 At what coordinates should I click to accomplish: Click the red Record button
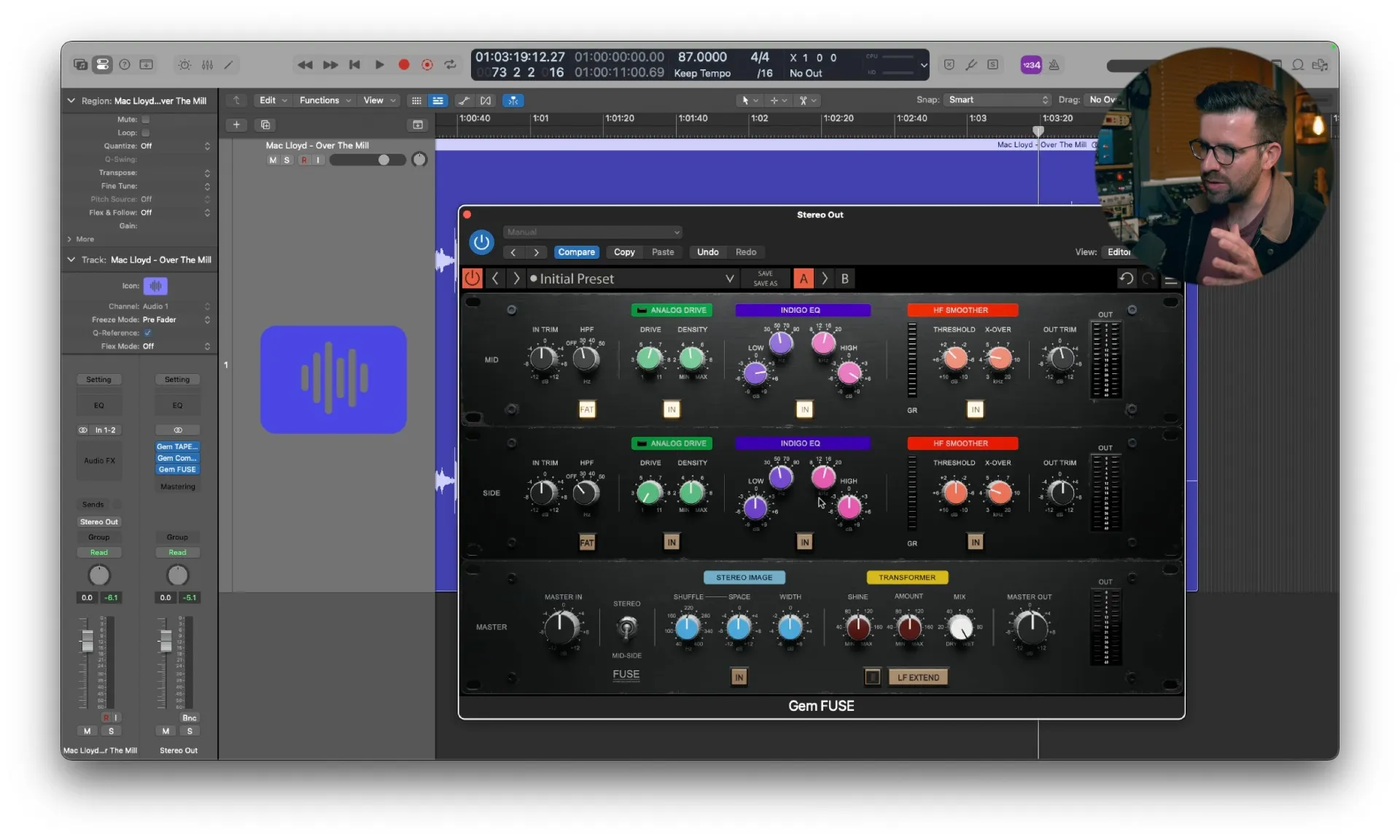pyautogui.click(x=404, y=65)
